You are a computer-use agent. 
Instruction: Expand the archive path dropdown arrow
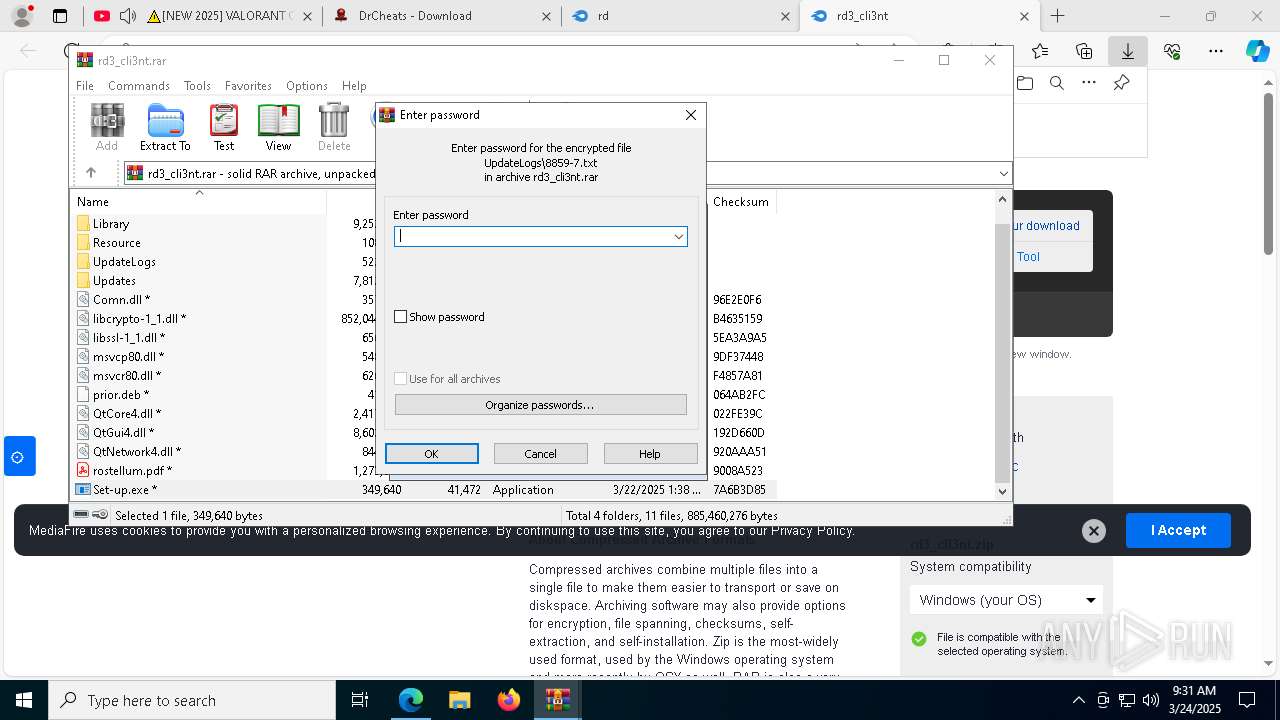[1003, 174]
